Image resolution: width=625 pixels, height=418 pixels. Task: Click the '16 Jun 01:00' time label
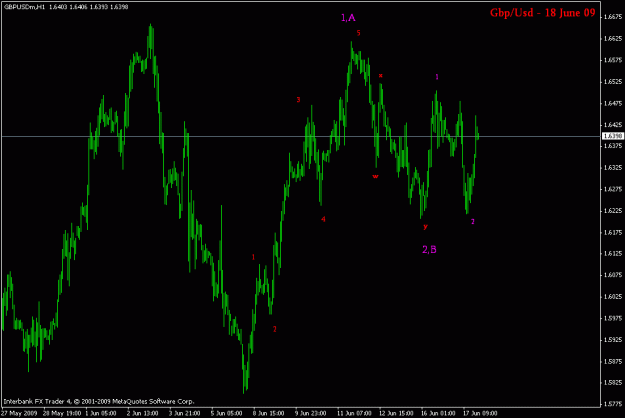click(x=438, y=413)
